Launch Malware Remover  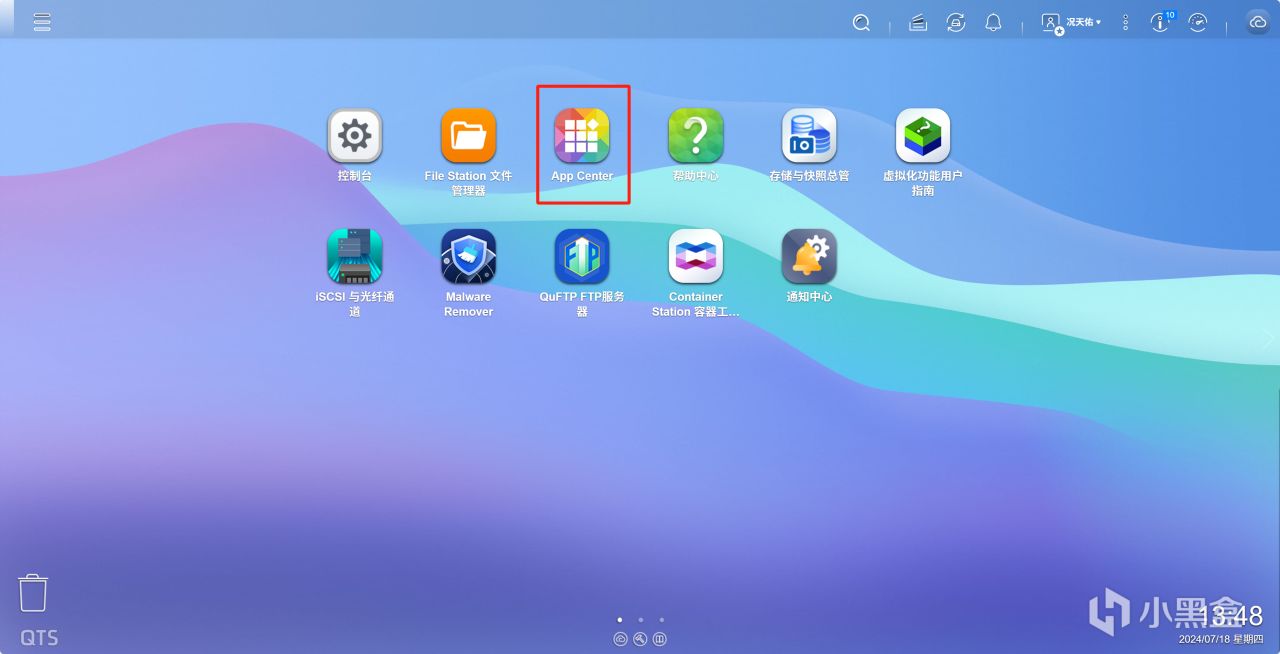468,256
